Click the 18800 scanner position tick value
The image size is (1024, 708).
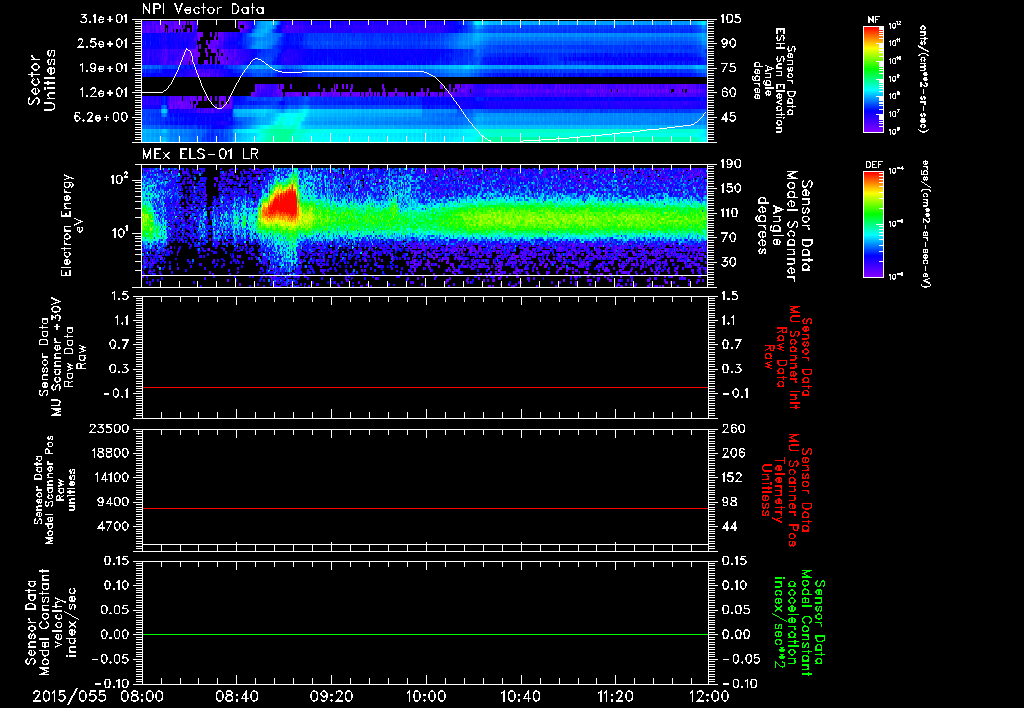tap(108, 453)
